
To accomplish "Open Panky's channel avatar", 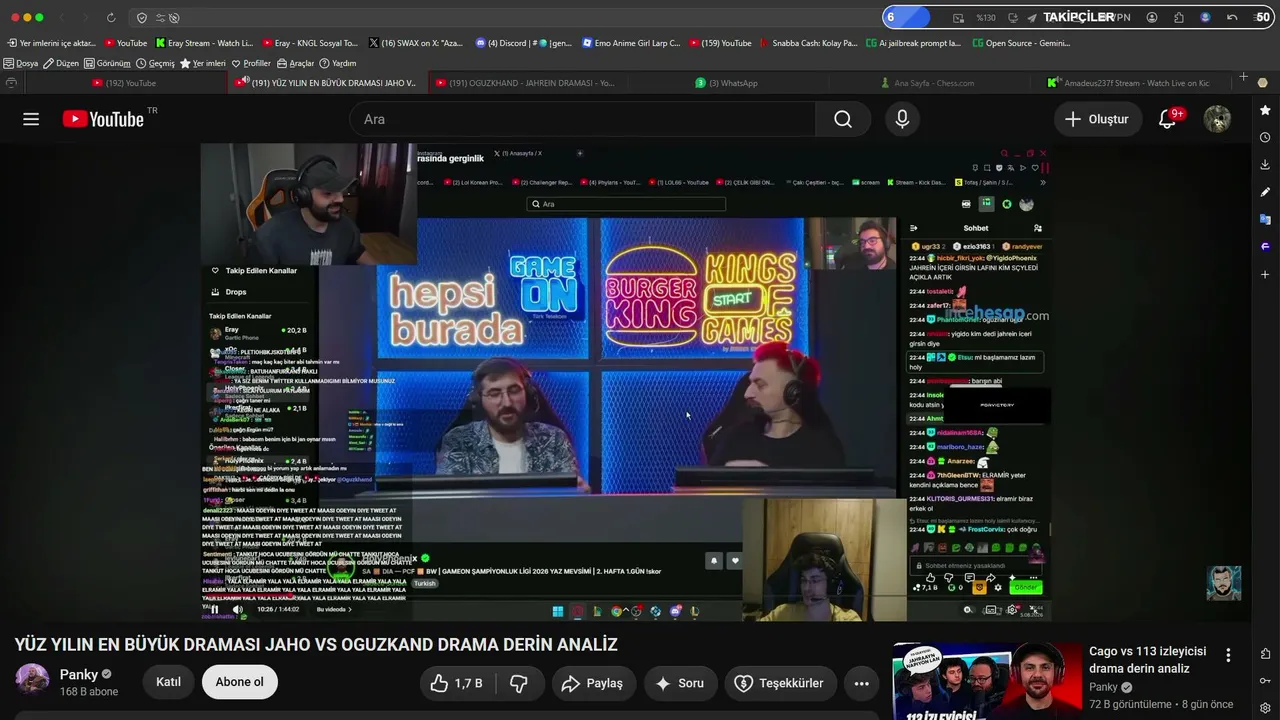I will pos(32,679).
